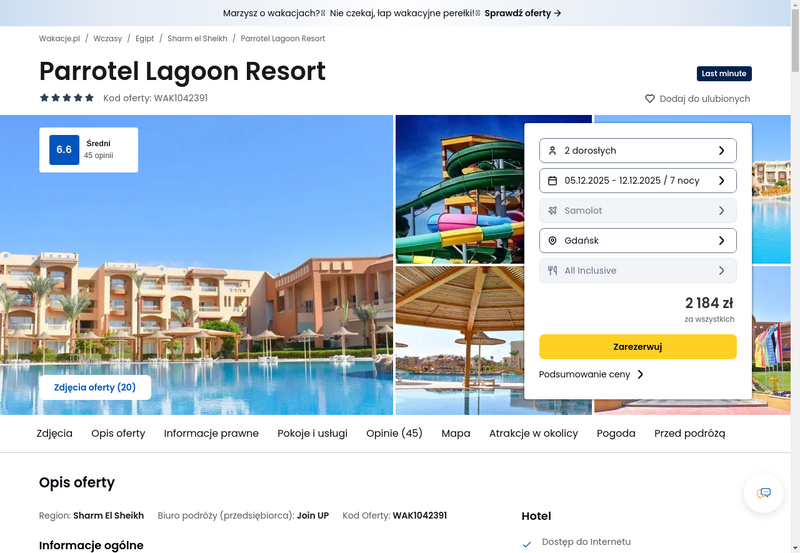Click the cutlery icon beside All Inclusive
Viewport: 800px width, 553px height.
point(552,270)
